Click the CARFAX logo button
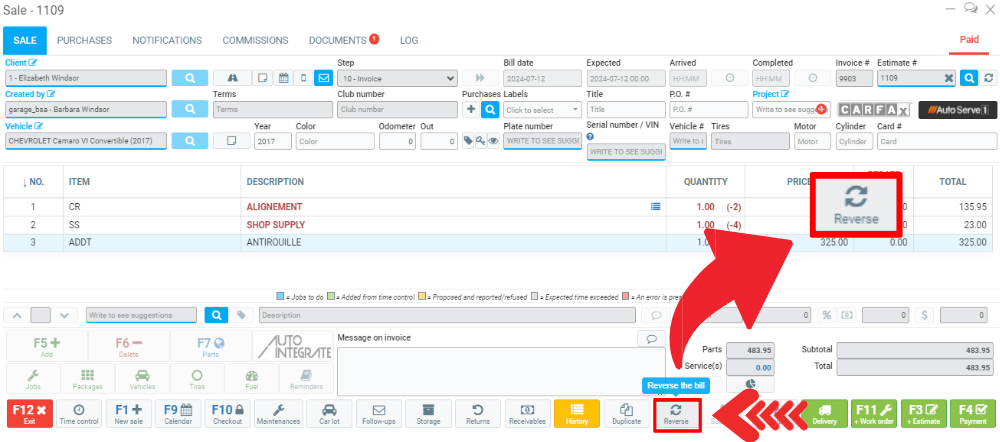This screenshot has height=442, width=1000. pyautogui.click(x=873, y=109)
